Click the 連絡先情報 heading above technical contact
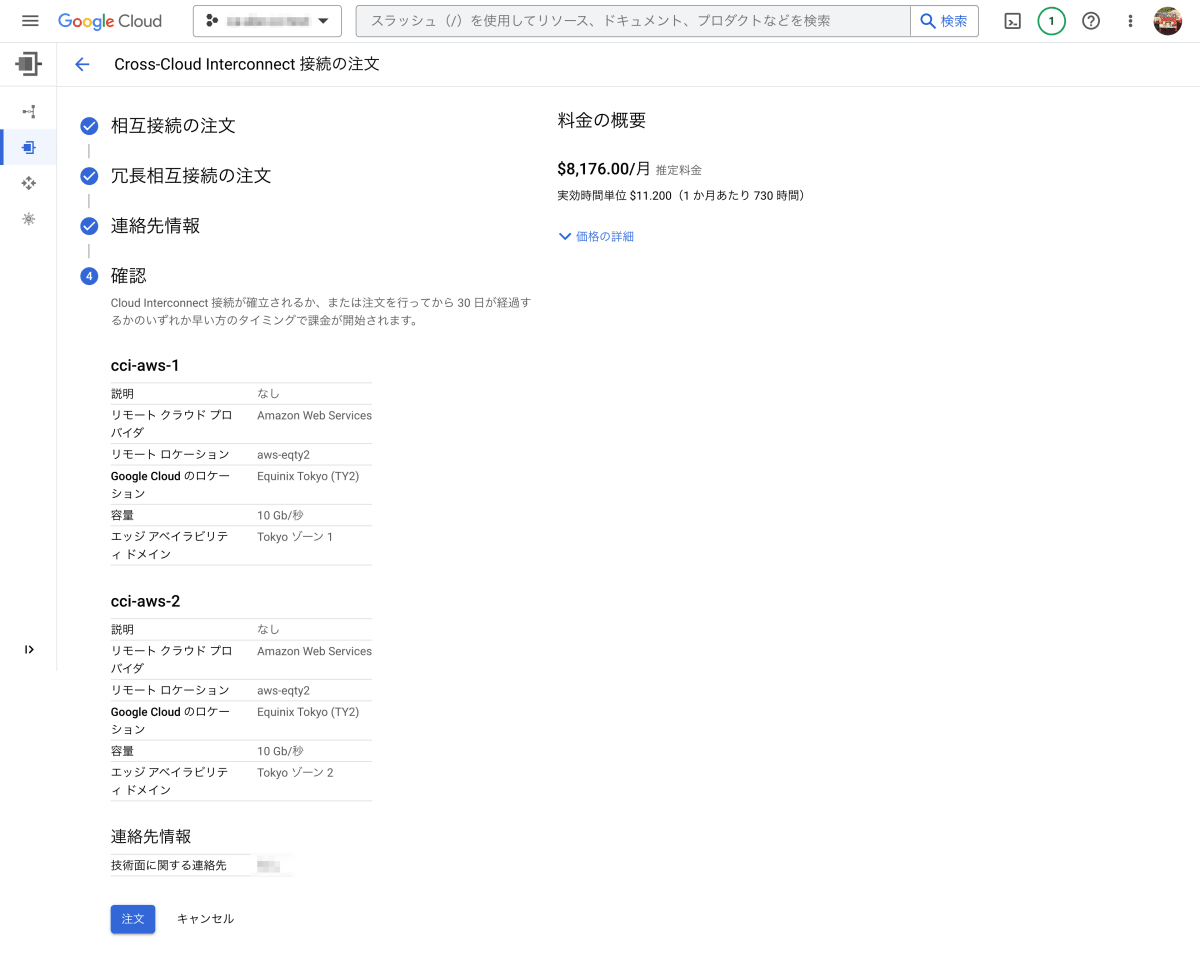The image size is (1200, 976). (151, 837)
